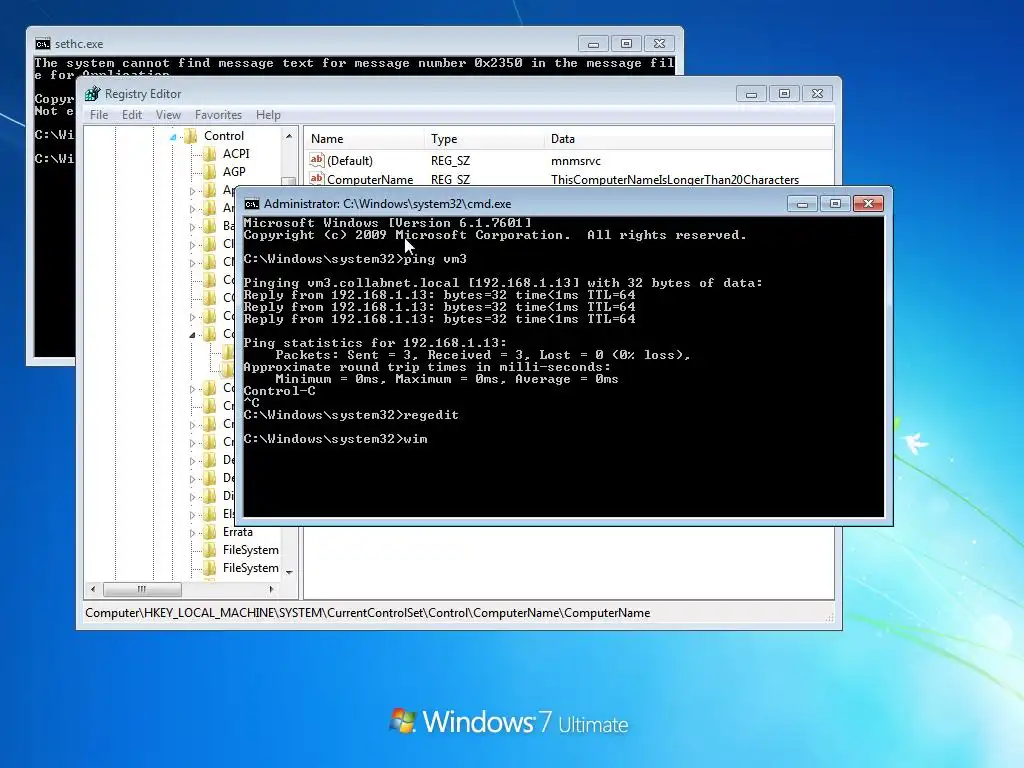Click the 'ping vm3' command line
The width and height of the screenshot is (1024, 768).
pyautogui.click(x=355, y=259)
